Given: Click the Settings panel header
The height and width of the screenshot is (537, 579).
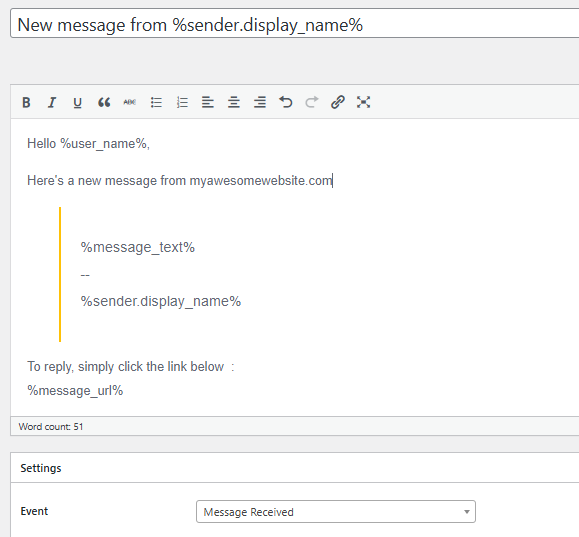Looking at the screenshot, I should tap(295, 468).
